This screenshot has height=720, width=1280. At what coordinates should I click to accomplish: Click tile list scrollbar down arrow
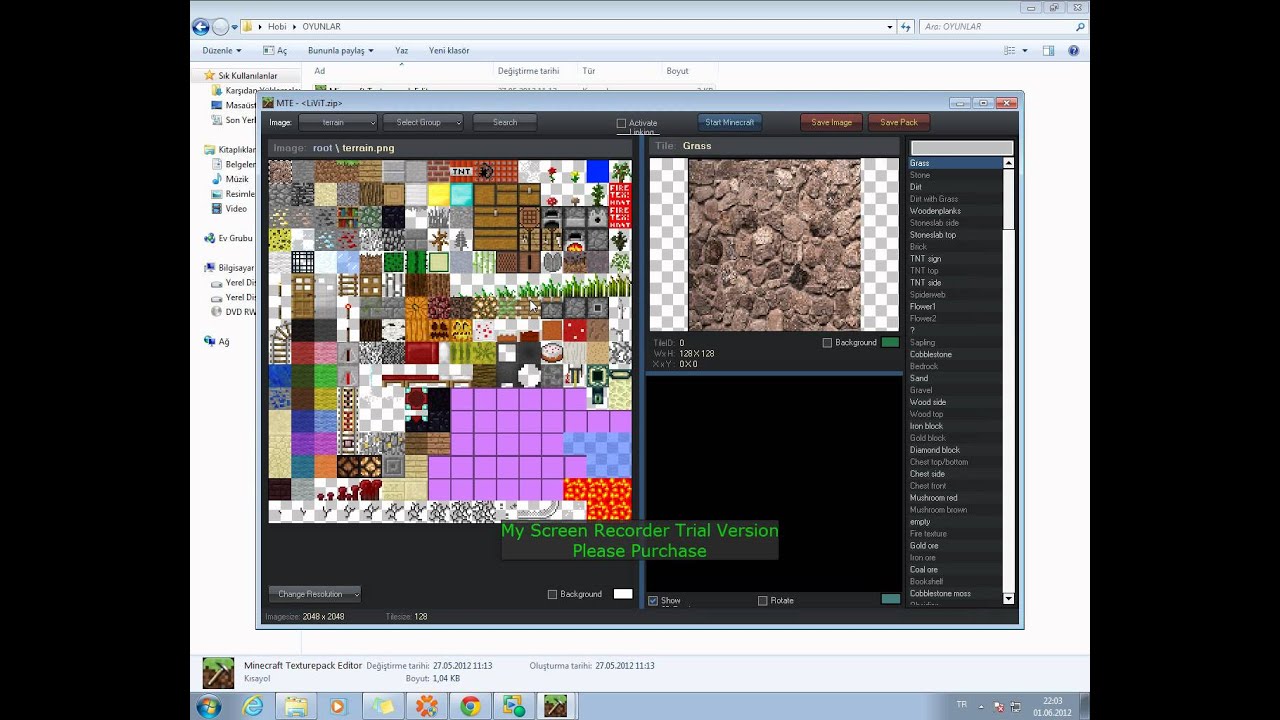pos(1008,598)
